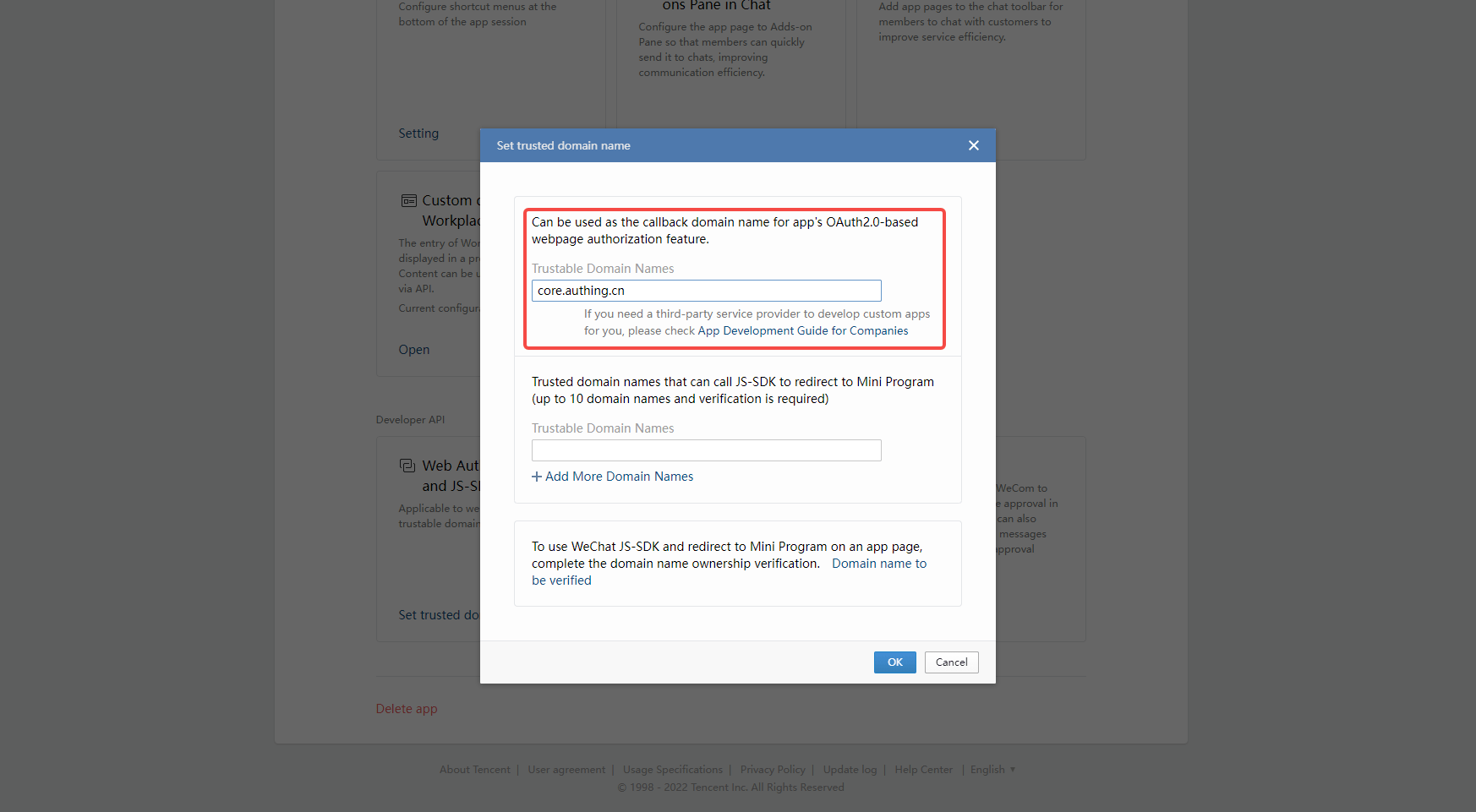Open the Domain name to be verified link

878,564
